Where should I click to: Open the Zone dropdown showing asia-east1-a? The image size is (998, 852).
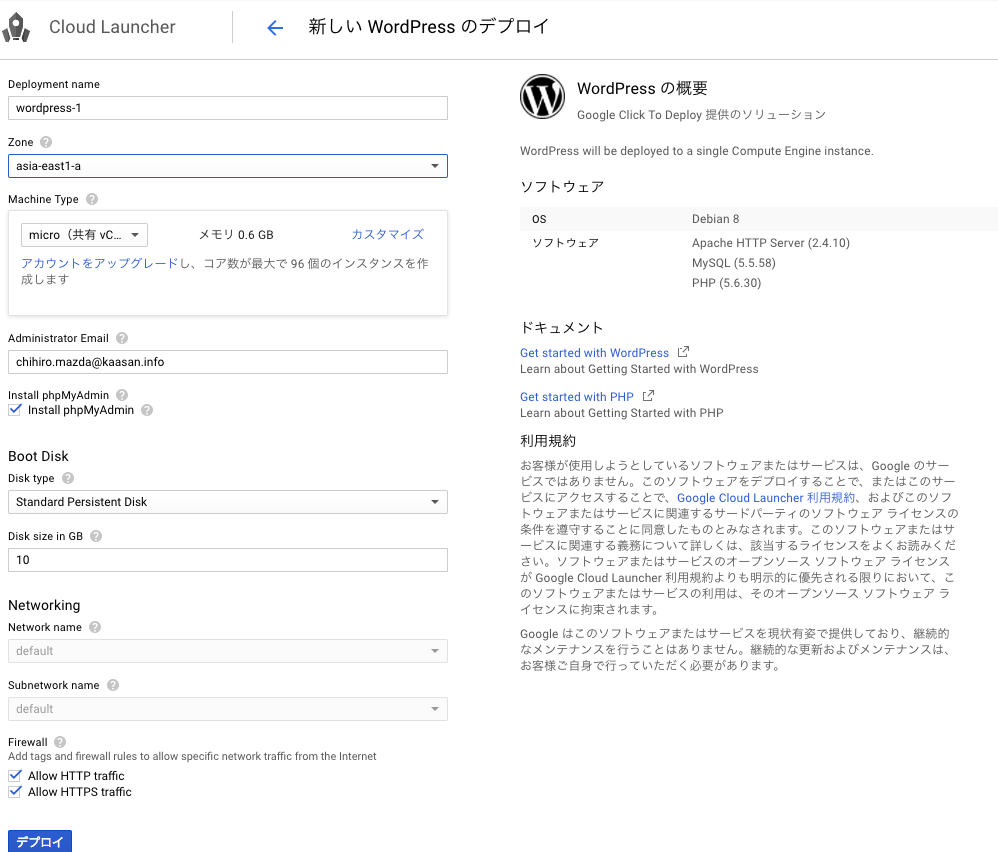click(227, 166)
